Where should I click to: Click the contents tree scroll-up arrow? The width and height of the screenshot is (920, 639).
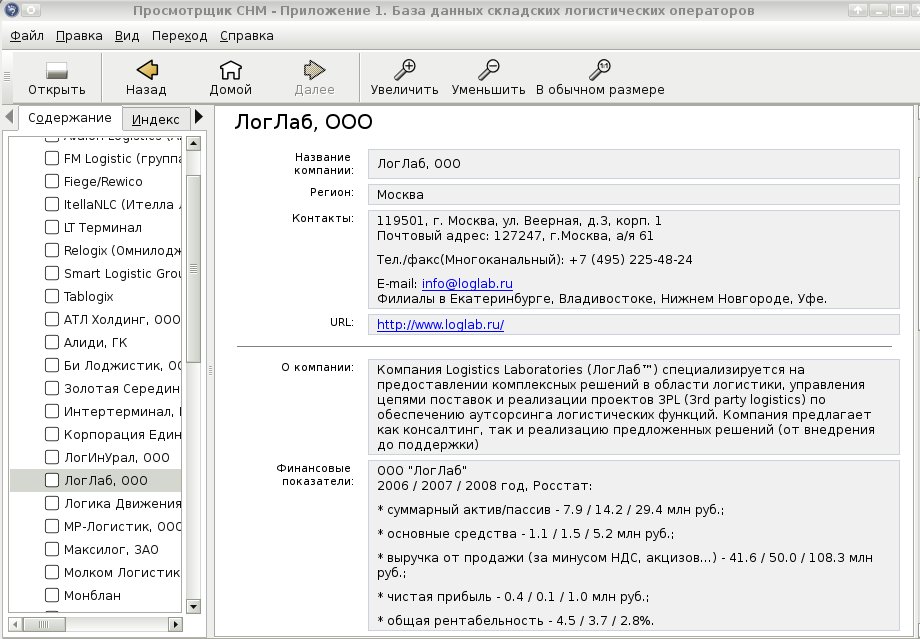pyautogui.click(x=193, y=143)
